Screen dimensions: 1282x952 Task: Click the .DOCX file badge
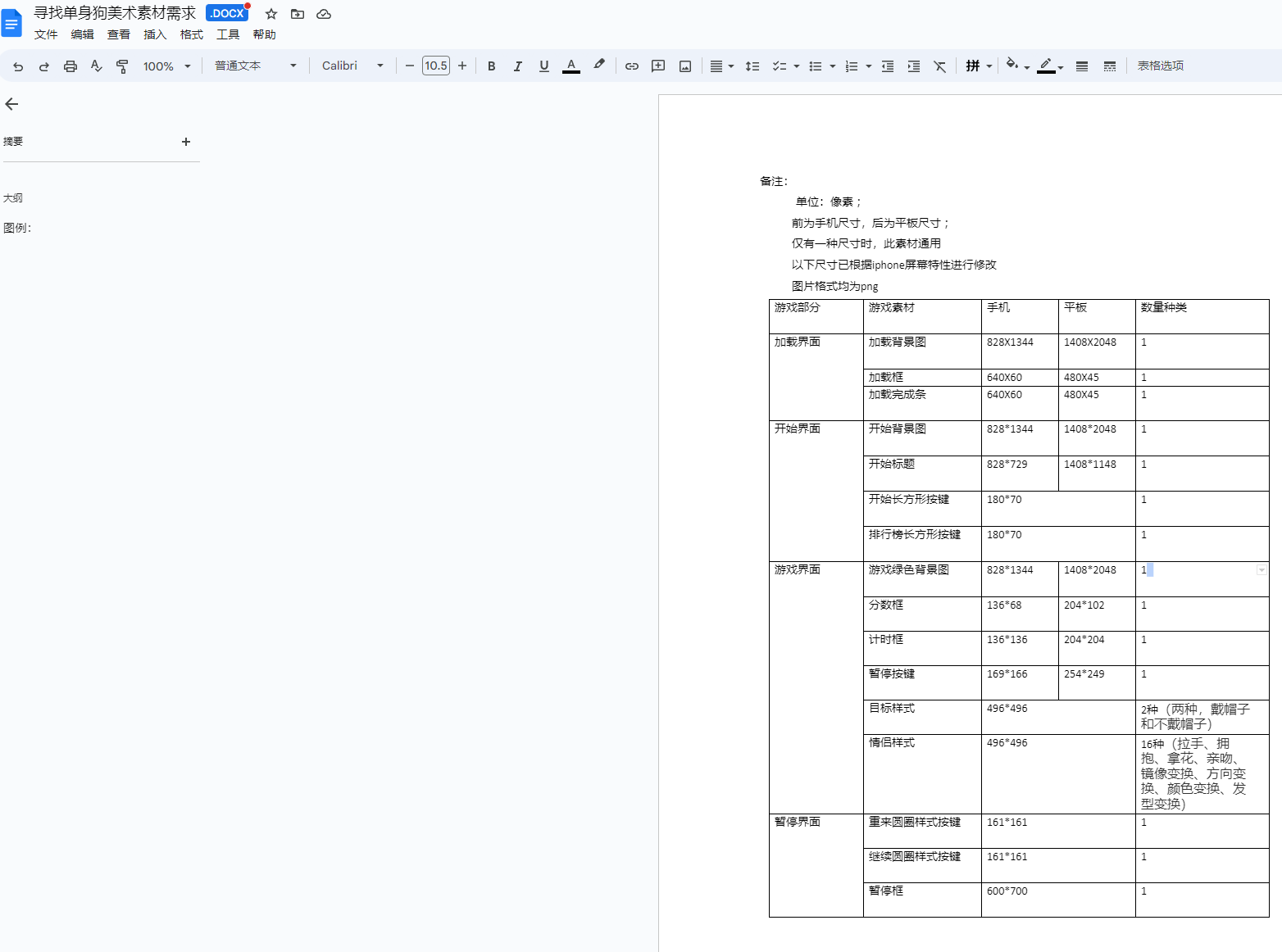coord(227,13)
